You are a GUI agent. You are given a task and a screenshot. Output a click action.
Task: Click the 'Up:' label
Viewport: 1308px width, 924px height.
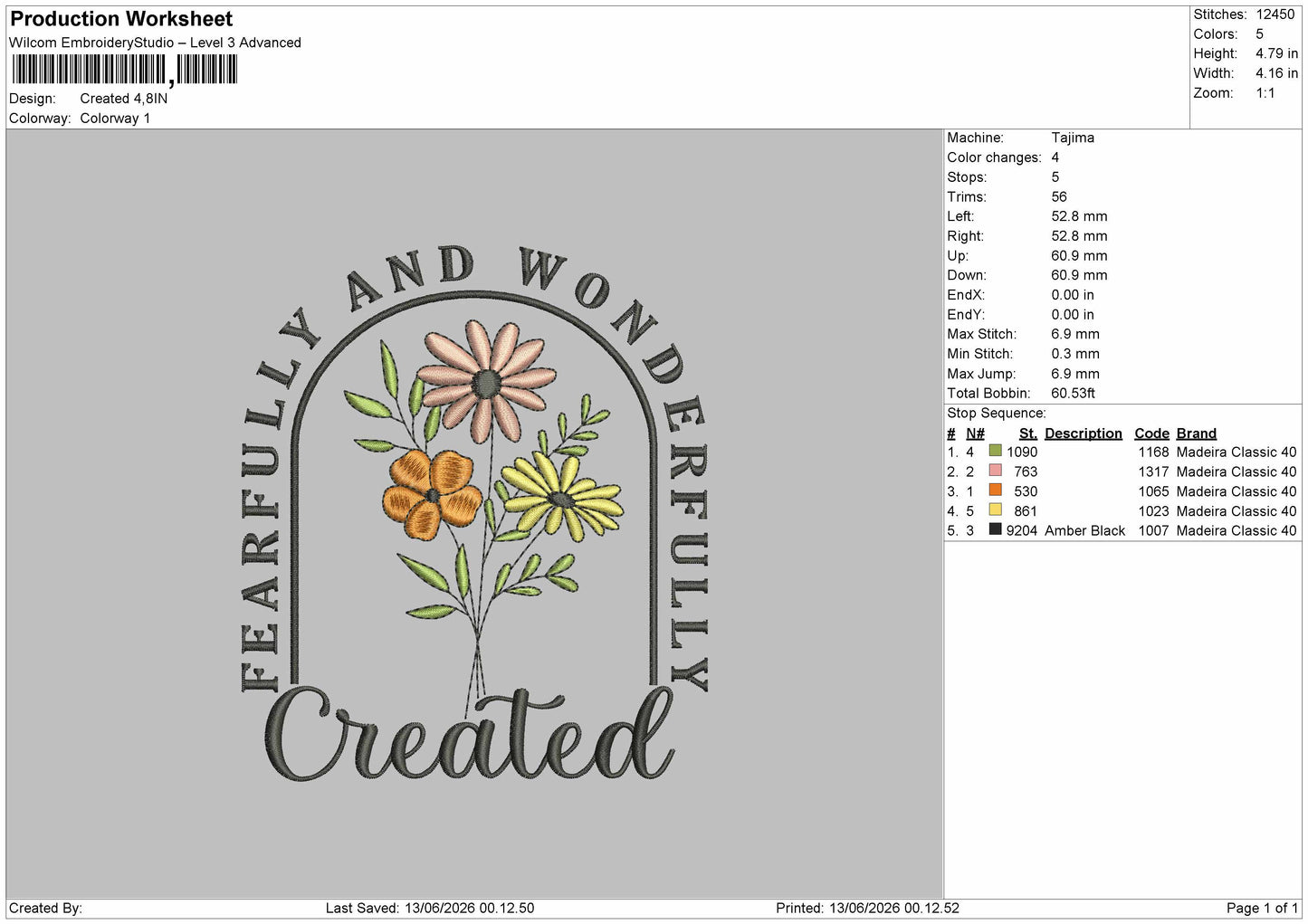(958, 256)
